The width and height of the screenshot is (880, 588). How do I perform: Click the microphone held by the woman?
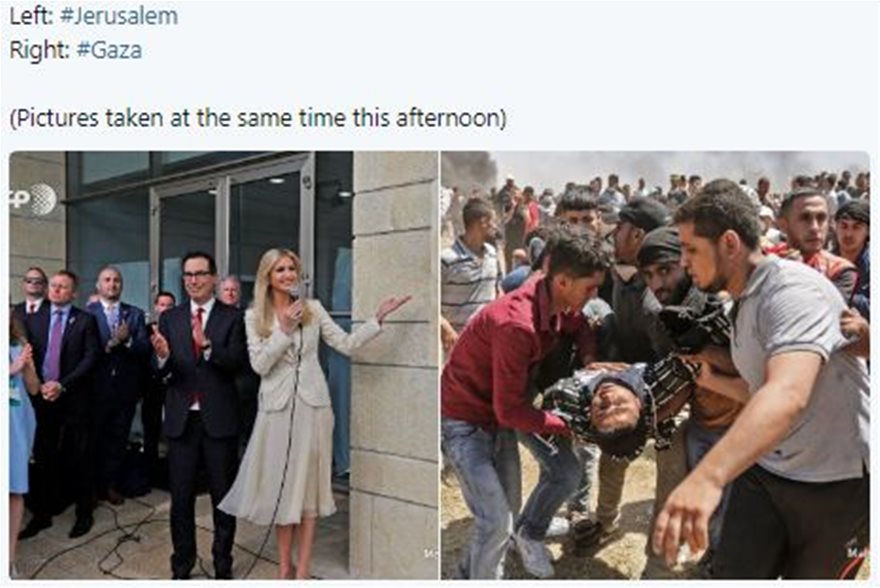point(298,295)
